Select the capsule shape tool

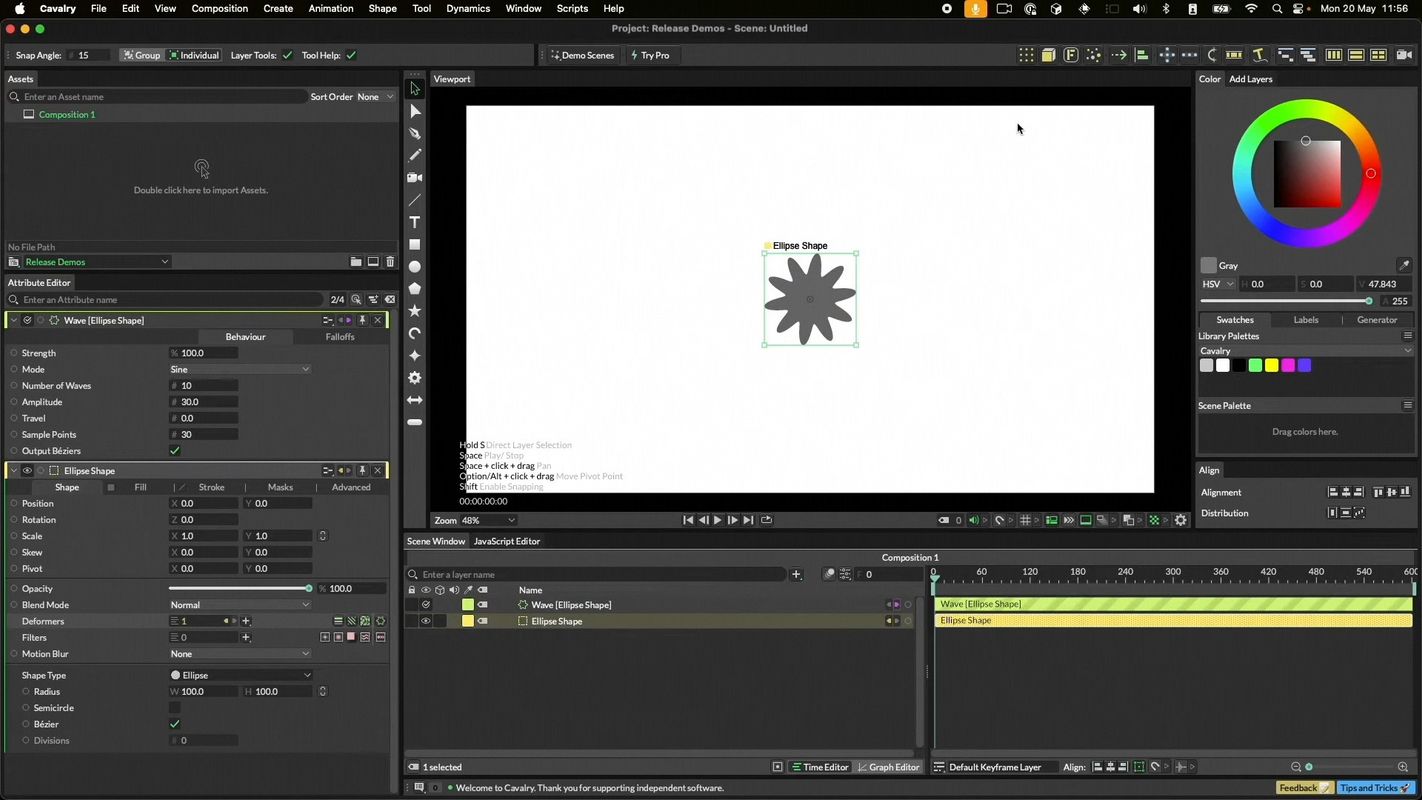pos(415,422)
